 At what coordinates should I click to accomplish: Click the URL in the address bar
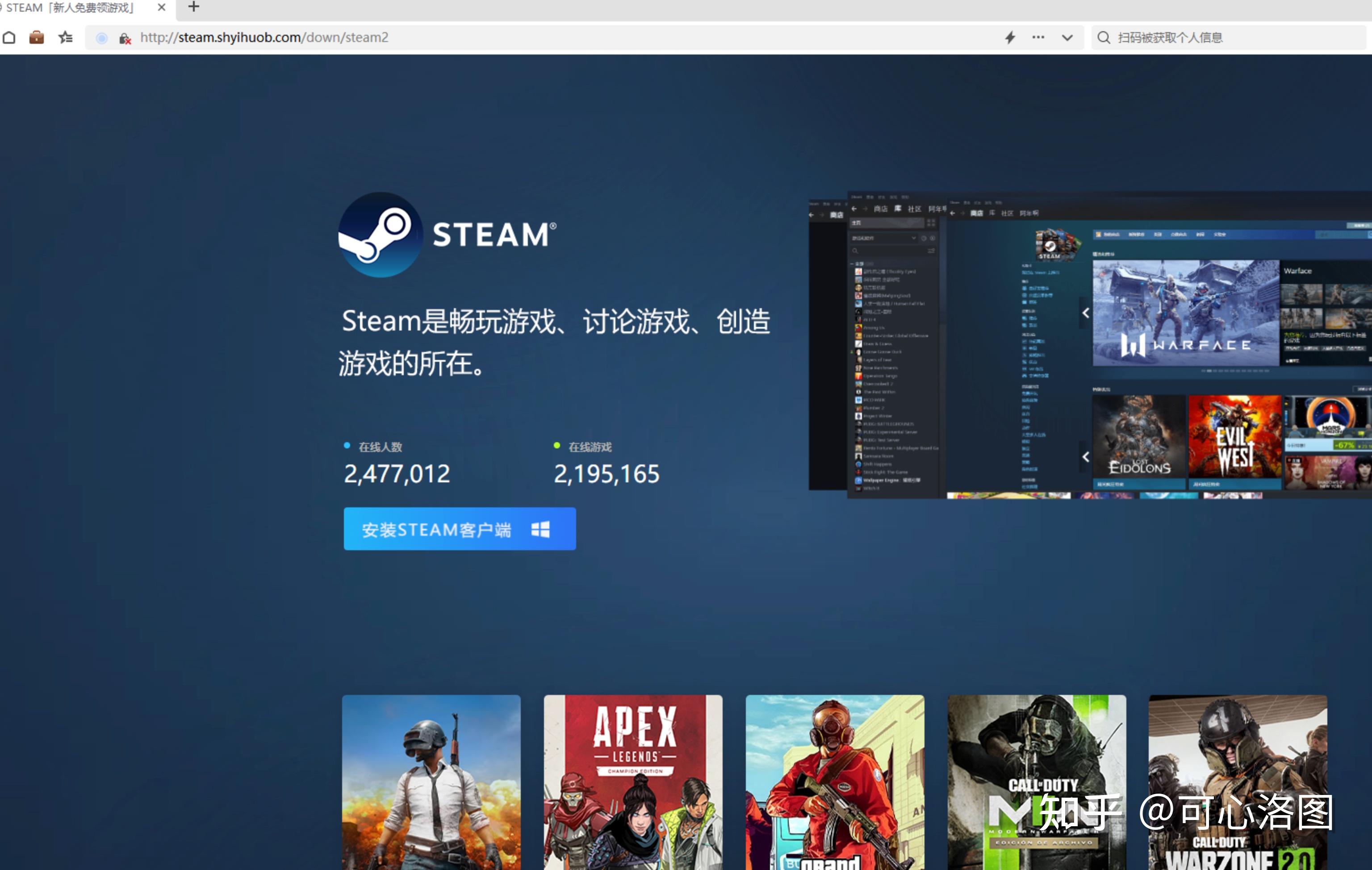point(264,38)
